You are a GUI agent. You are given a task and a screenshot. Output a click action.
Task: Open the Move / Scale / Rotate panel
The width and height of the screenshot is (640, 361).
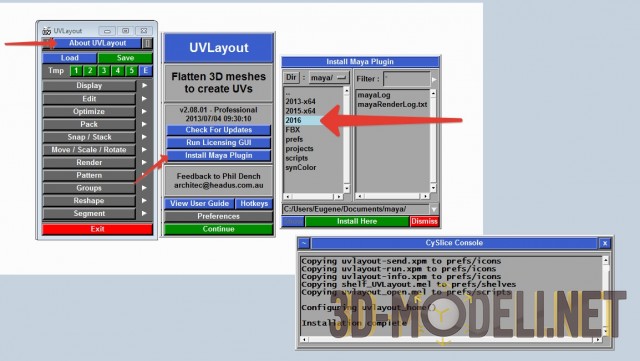(x=89, y=150)
